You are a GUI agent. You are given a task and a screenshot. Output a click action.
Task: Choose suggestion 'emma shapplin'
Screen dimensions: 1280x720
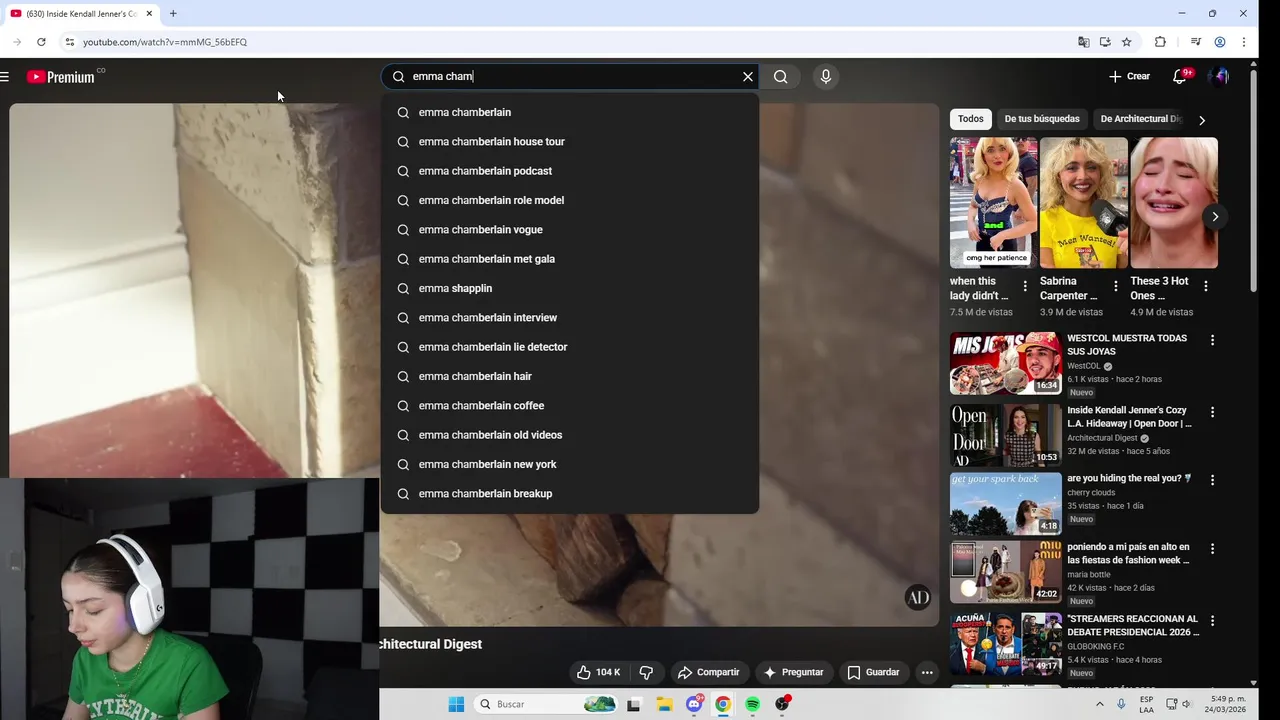point(569,288)
